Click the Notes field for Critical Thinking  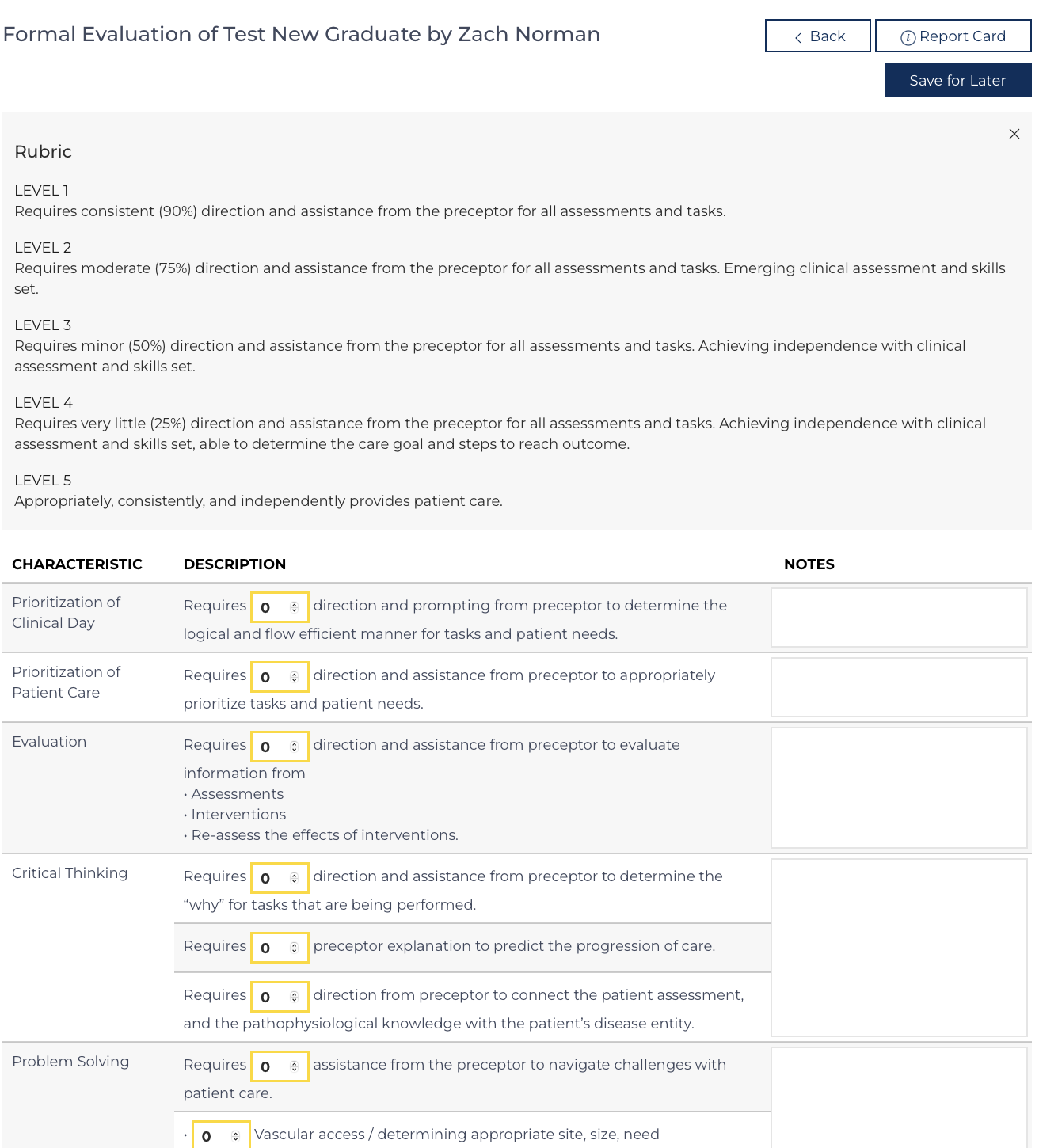pyautogui.click(x=899, y=947)
